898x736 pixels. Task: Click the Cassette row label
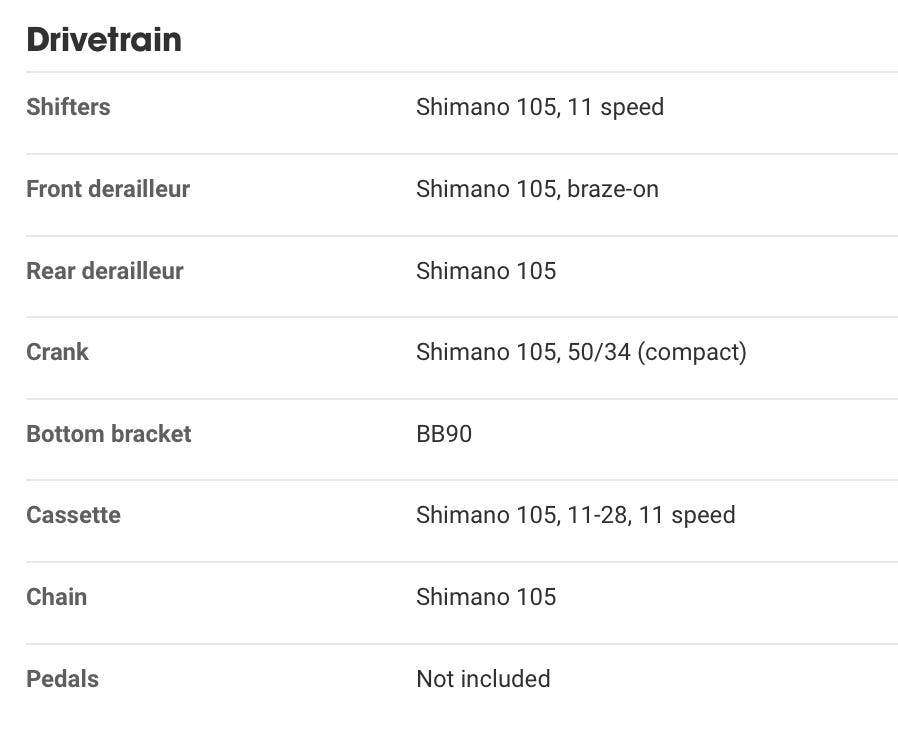point(73,515)
